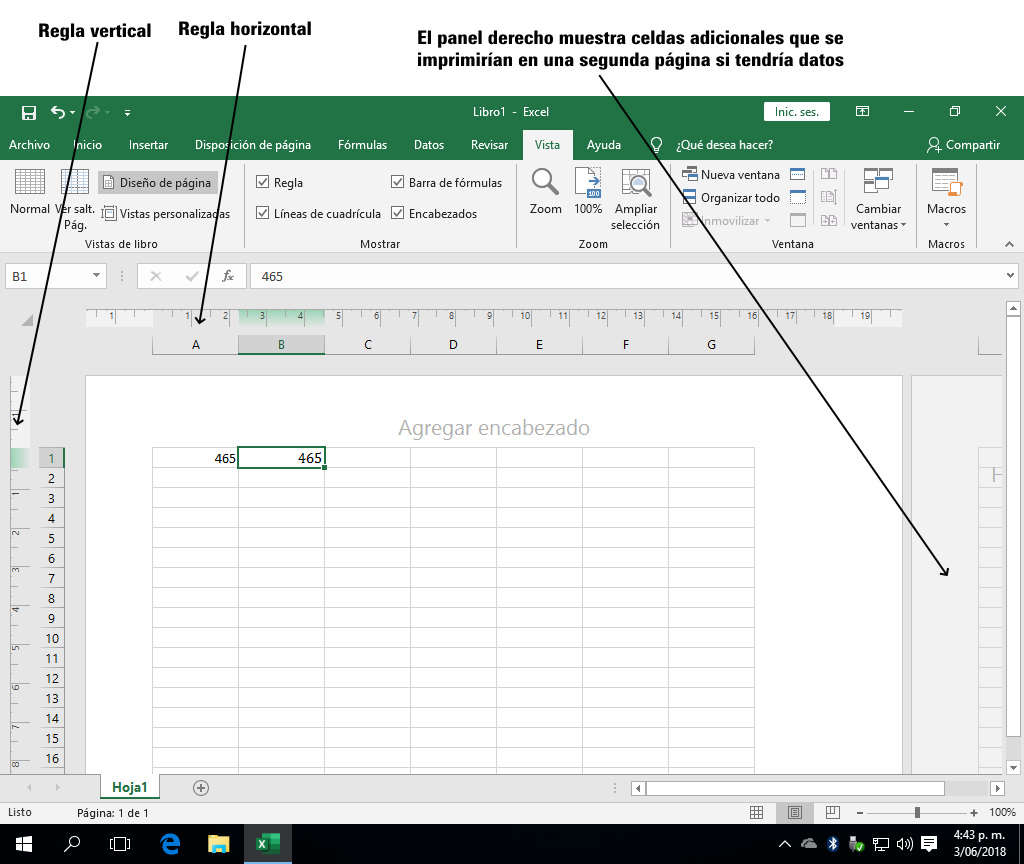Uncheck Líneas de cuadrícula
This screenshot has height=864, width=1024.
point(262,213)
